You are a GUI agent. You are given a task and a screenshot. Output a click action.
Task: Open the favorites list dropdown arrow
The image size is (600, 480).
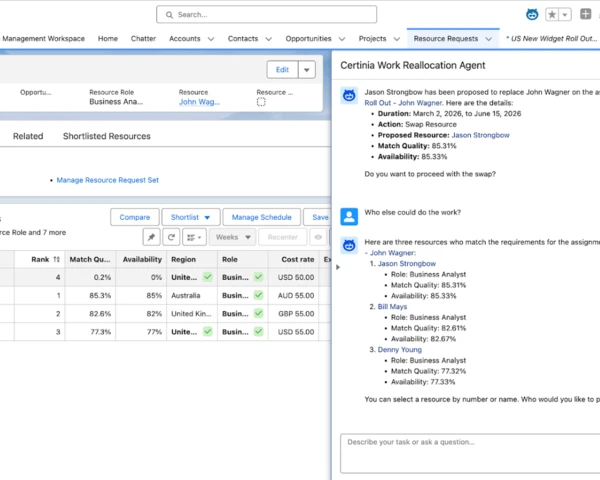(565, 15)
